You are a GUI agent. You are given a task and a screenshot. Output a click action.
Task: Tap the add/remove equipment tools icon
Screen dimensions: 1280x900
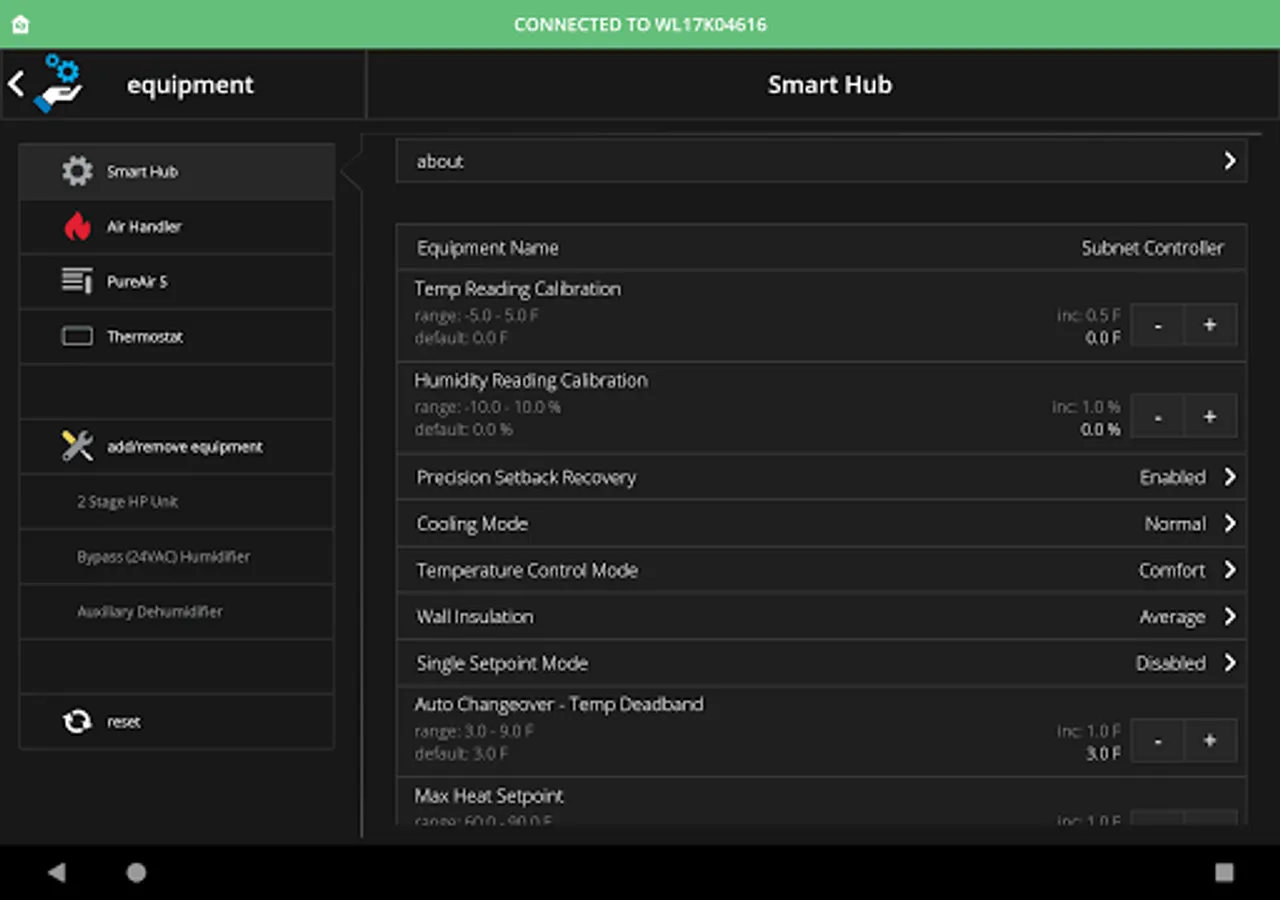pos(77,446)
